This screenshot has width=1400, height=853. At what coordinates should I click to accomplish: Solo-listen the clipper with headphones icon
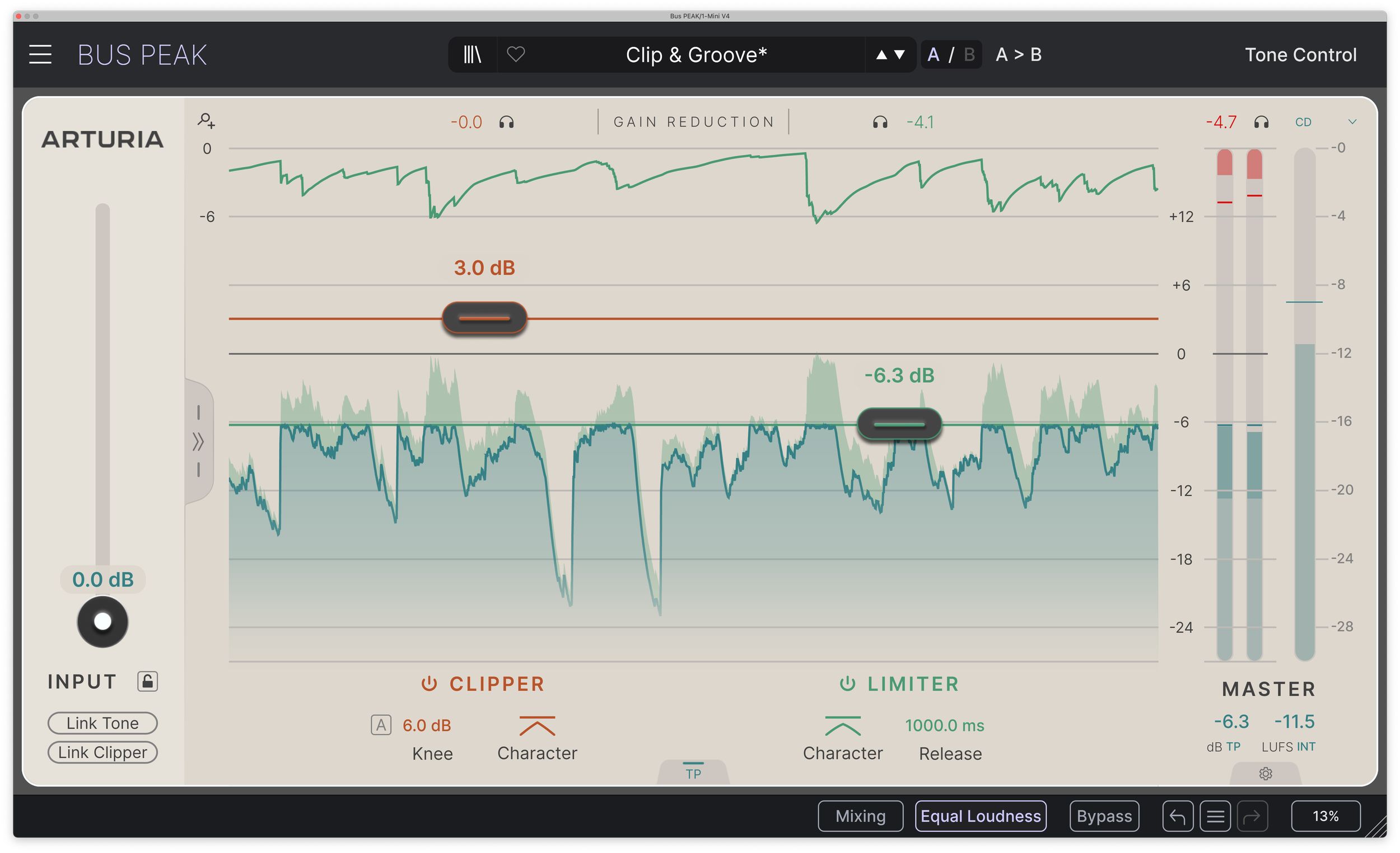(506, 122)
